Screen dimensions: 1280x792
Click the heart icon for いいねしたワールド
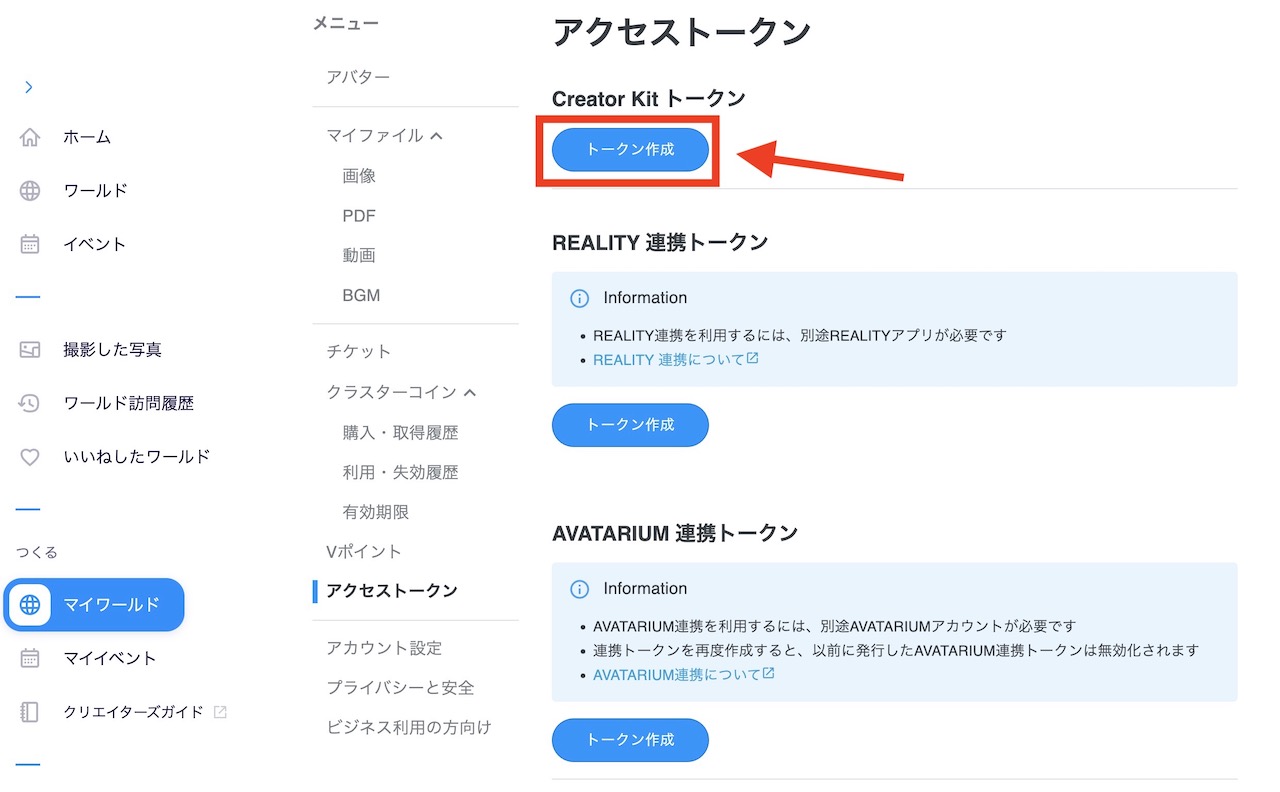[x=30, y=457]
